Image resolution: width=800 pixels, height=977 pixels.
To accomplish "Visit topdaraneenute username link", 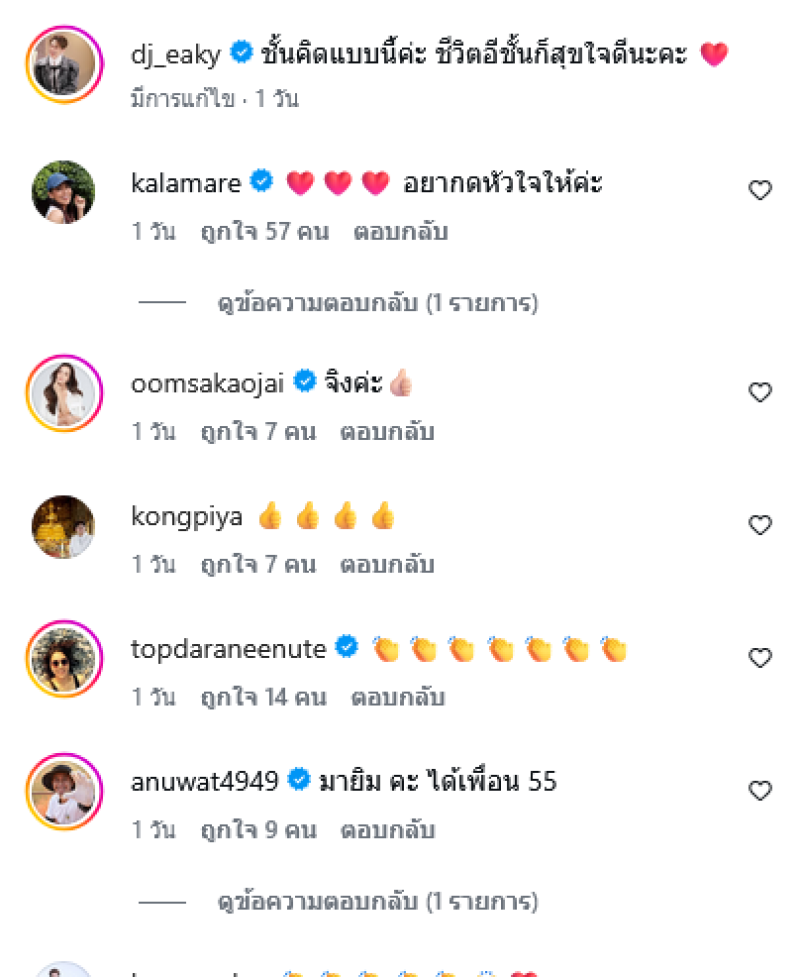I will click(229, 649).
